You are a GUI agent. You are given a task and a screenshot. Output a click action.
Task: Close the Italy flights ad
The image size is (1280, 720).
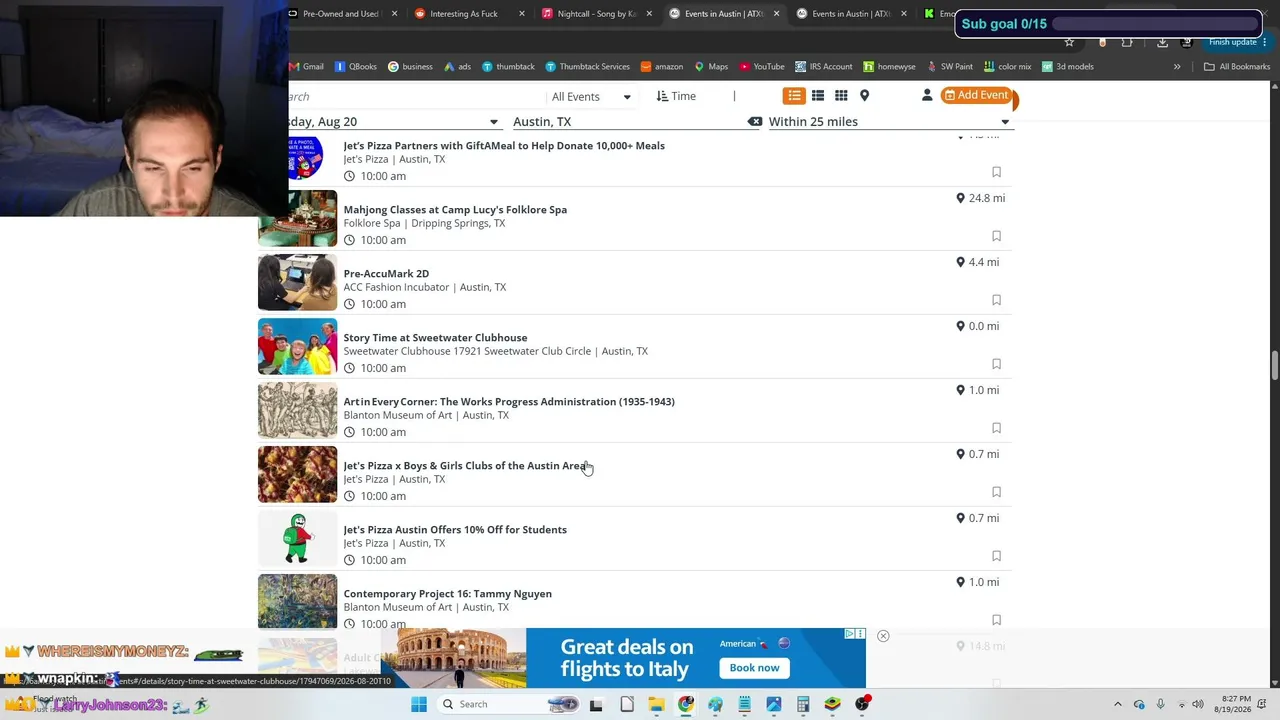[883, 636]
